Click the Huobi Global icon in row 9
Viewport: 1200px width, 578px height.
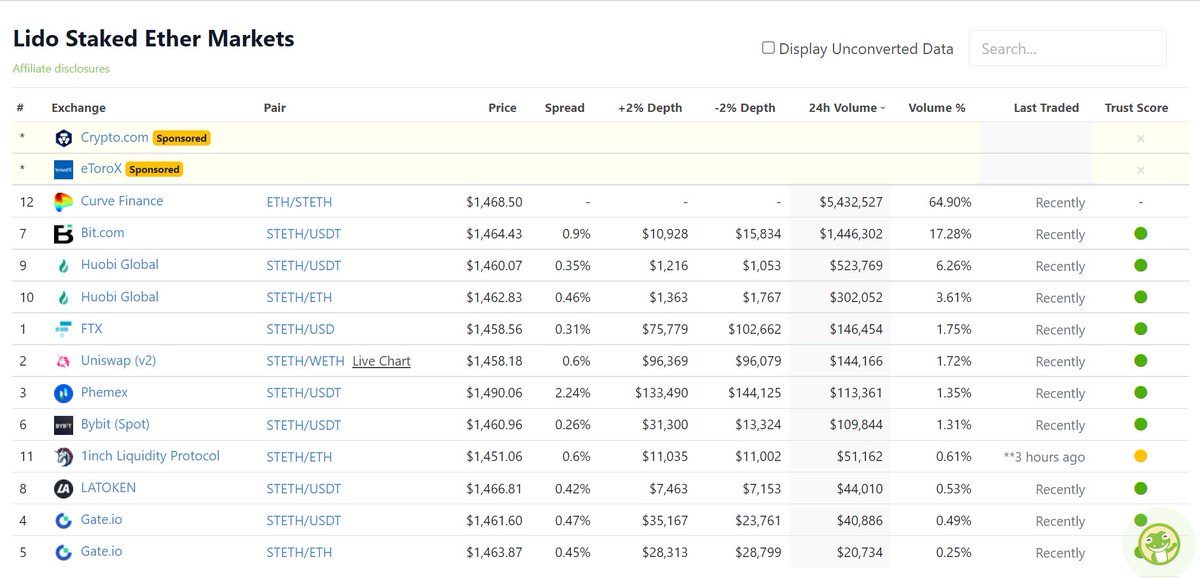click(64, 266)
